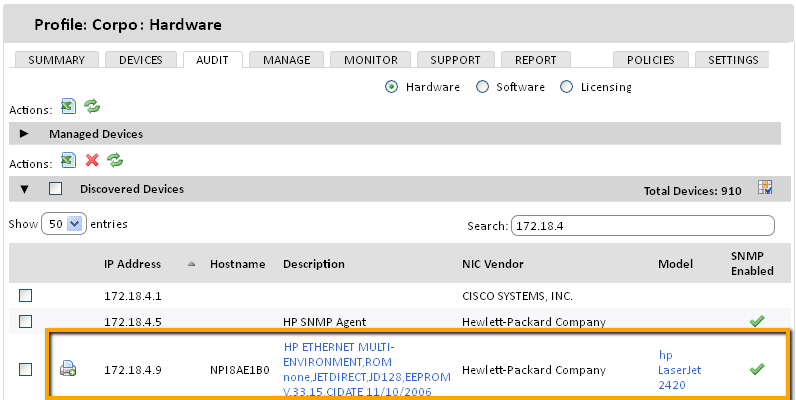Open the column chooser icon near Total Devices
The height and width of the screenshot is (400, 796).
(765, 187)
